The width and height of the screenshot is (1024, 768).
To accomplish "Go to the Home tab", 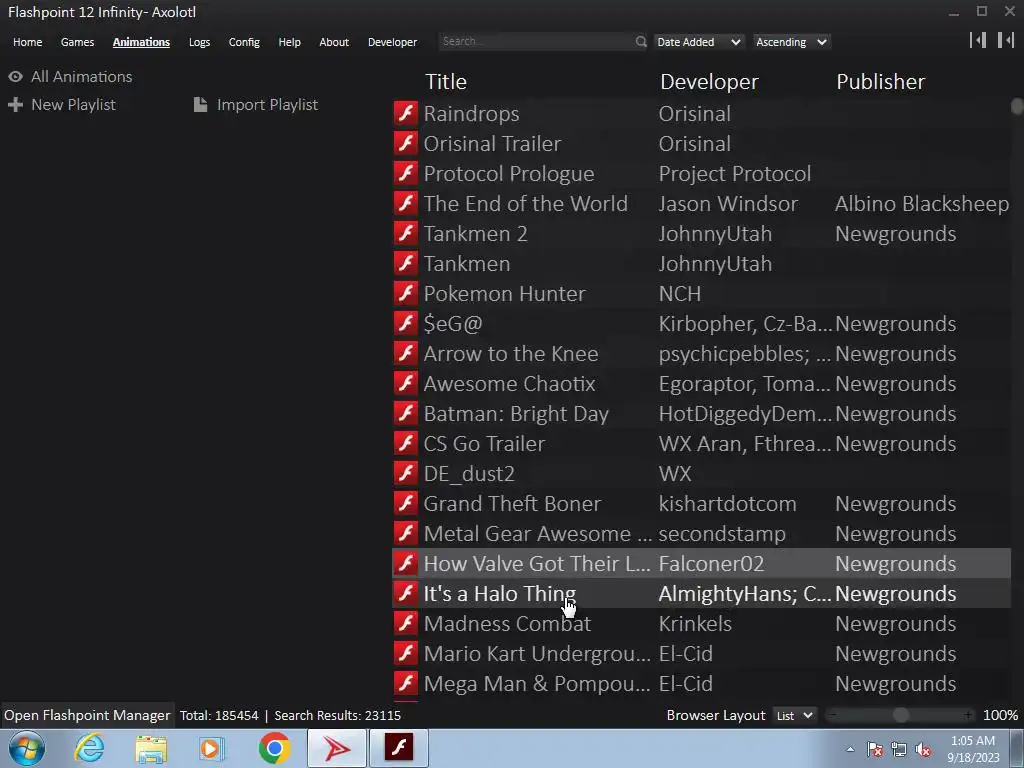I will pos(27,42).
